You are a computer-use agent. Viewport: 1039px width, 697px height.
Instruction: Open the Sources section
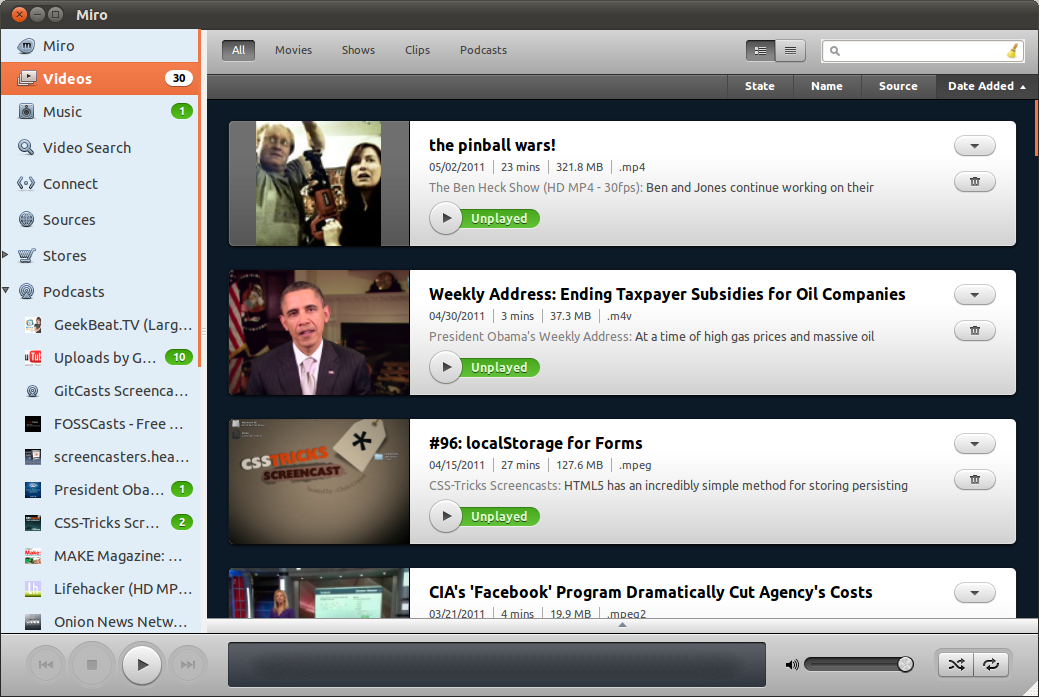click(x=99, y=219)
